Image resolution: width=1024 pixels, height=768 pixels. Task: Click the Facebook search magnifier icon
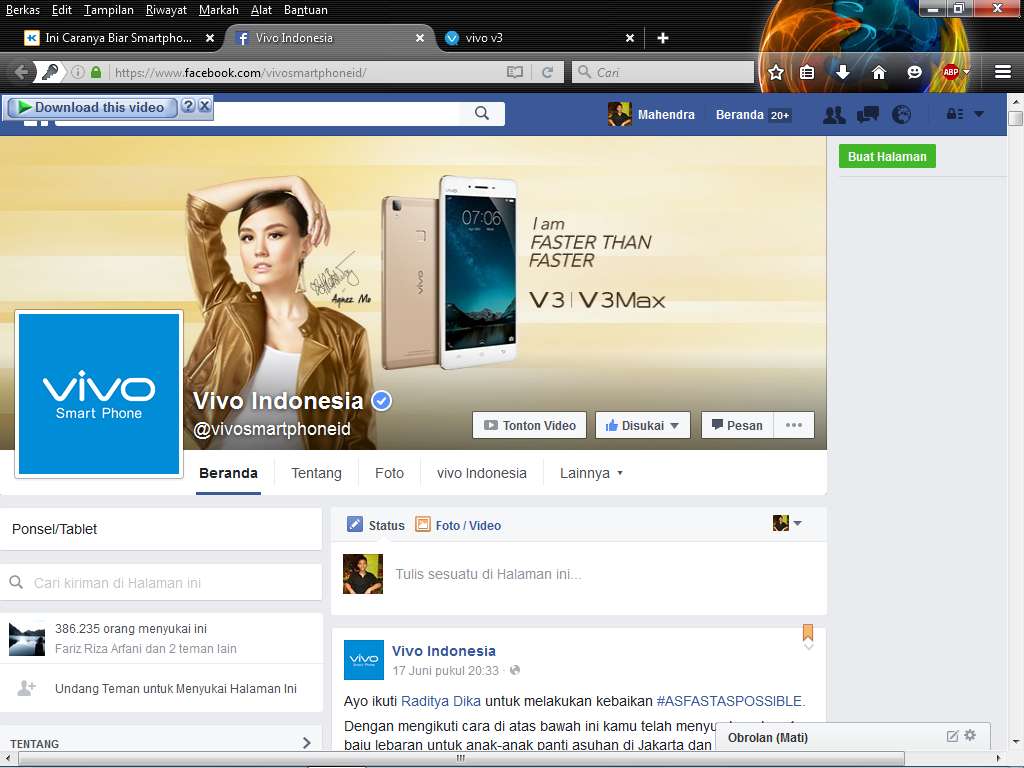[x=482, y=114]
